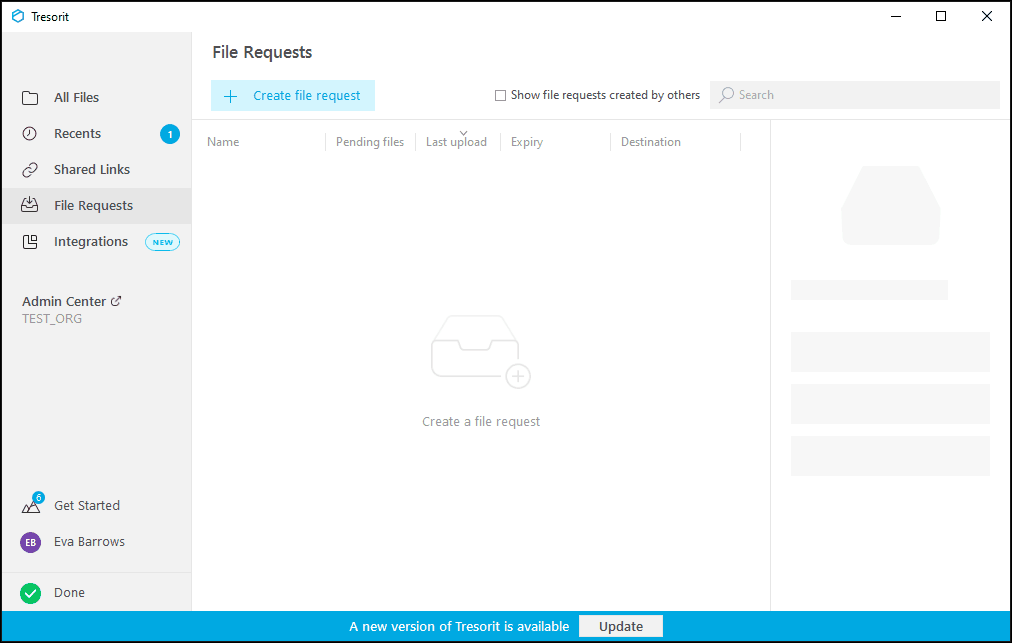Click the plus icon on Create file request
Image resolution: width=1012 pixels, height=643 pixels.
(230, 96)
